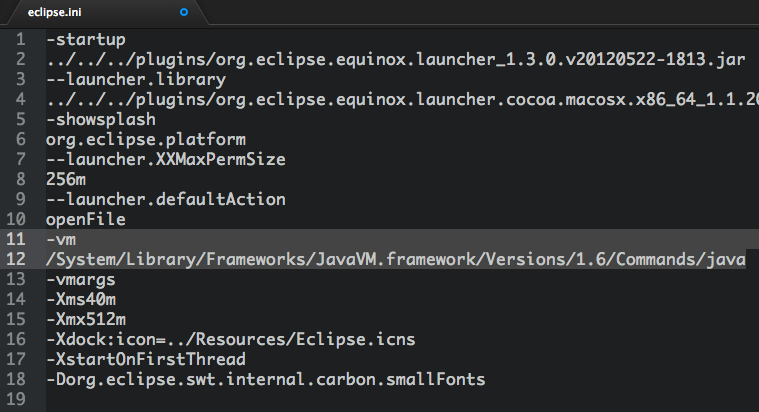
Task: Click the JavaVM.framework path line
Action: [x=395, y=259]
